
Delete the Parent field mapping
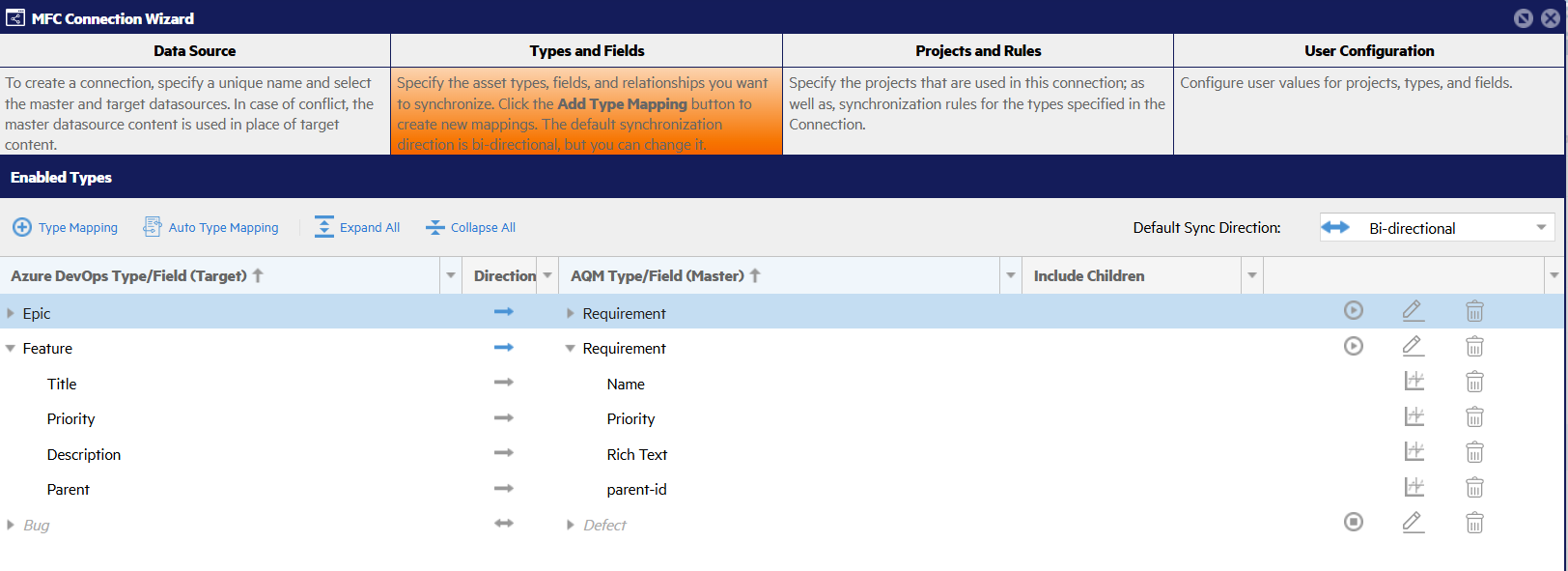1474,487
